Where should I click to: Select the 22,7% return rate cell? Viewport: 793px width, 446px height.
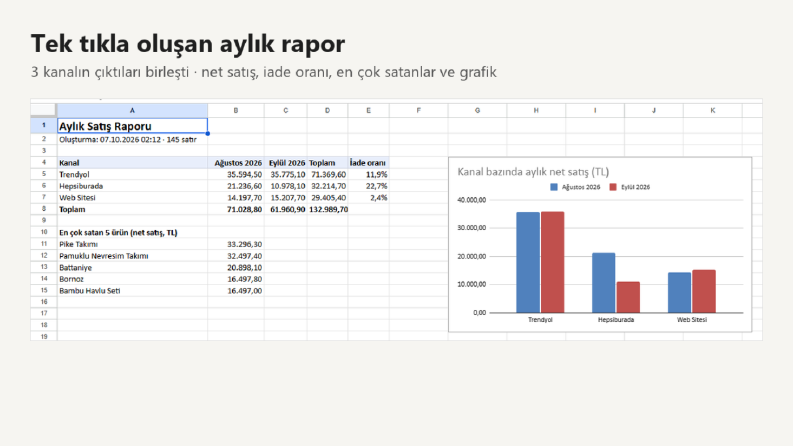click(x=368, y=186)
